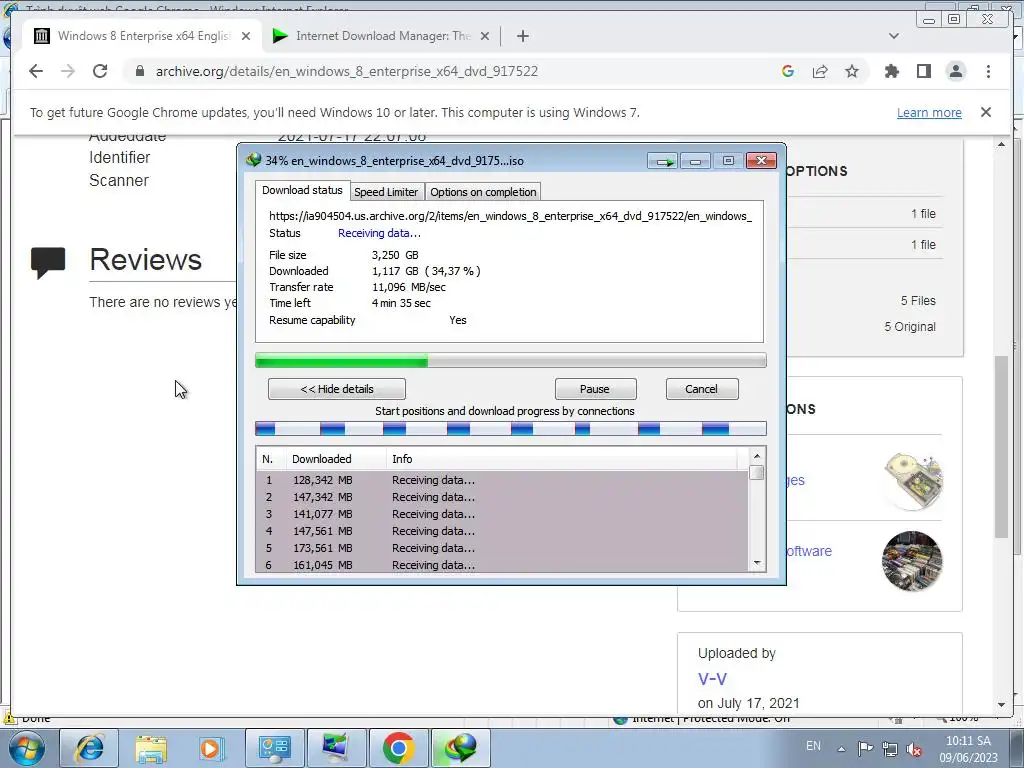Image resolution: width=1024 pixels, height=768 pixels.
Task: Open a new Chrome tab
Action: tap(522, 36)
